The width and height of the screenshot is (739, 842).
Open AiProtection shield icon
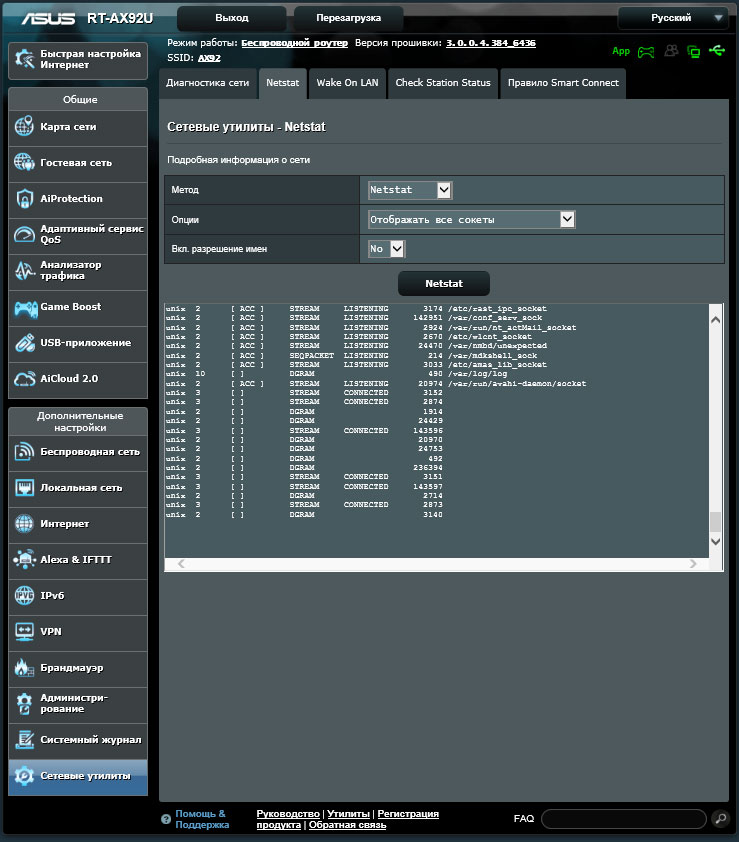pos(25,199)
